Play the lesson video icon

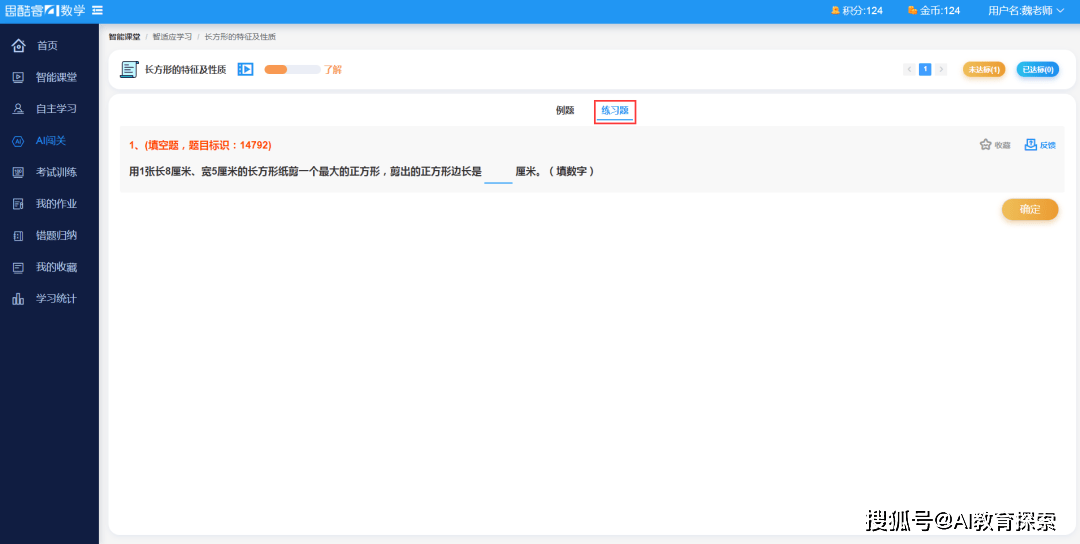coord(245,70)
